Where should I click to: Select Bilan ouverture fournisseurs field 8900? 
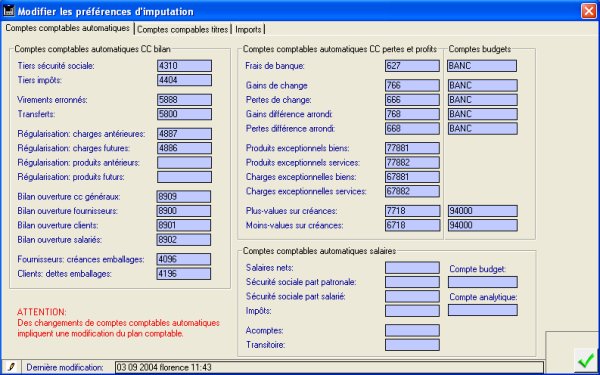184,211
